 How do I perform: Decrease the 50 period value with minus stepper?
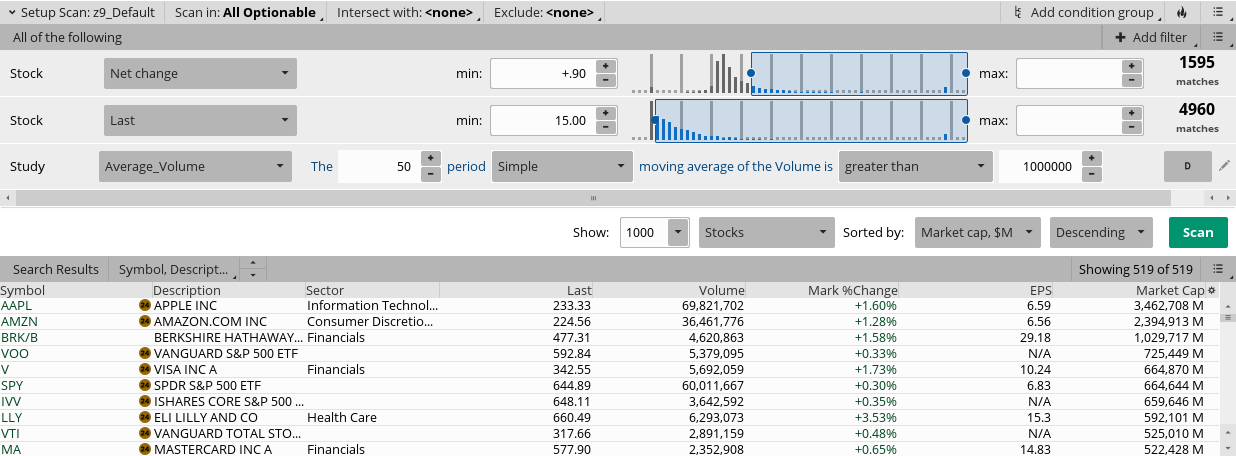[430, 173]
